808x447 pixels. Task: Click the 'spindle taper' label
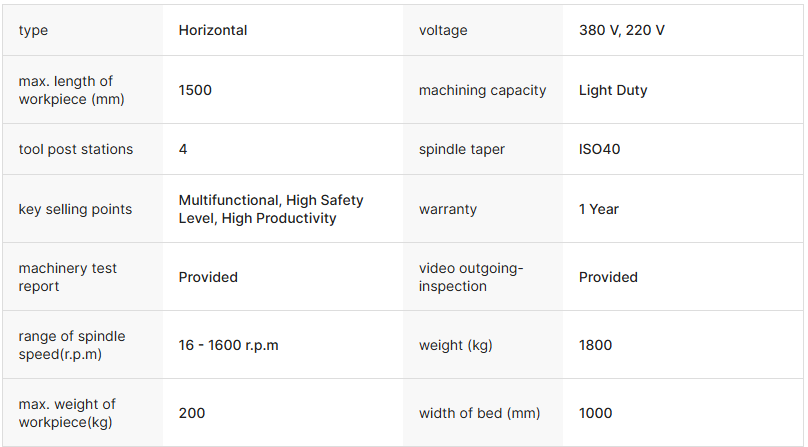(x=462, y=149)
